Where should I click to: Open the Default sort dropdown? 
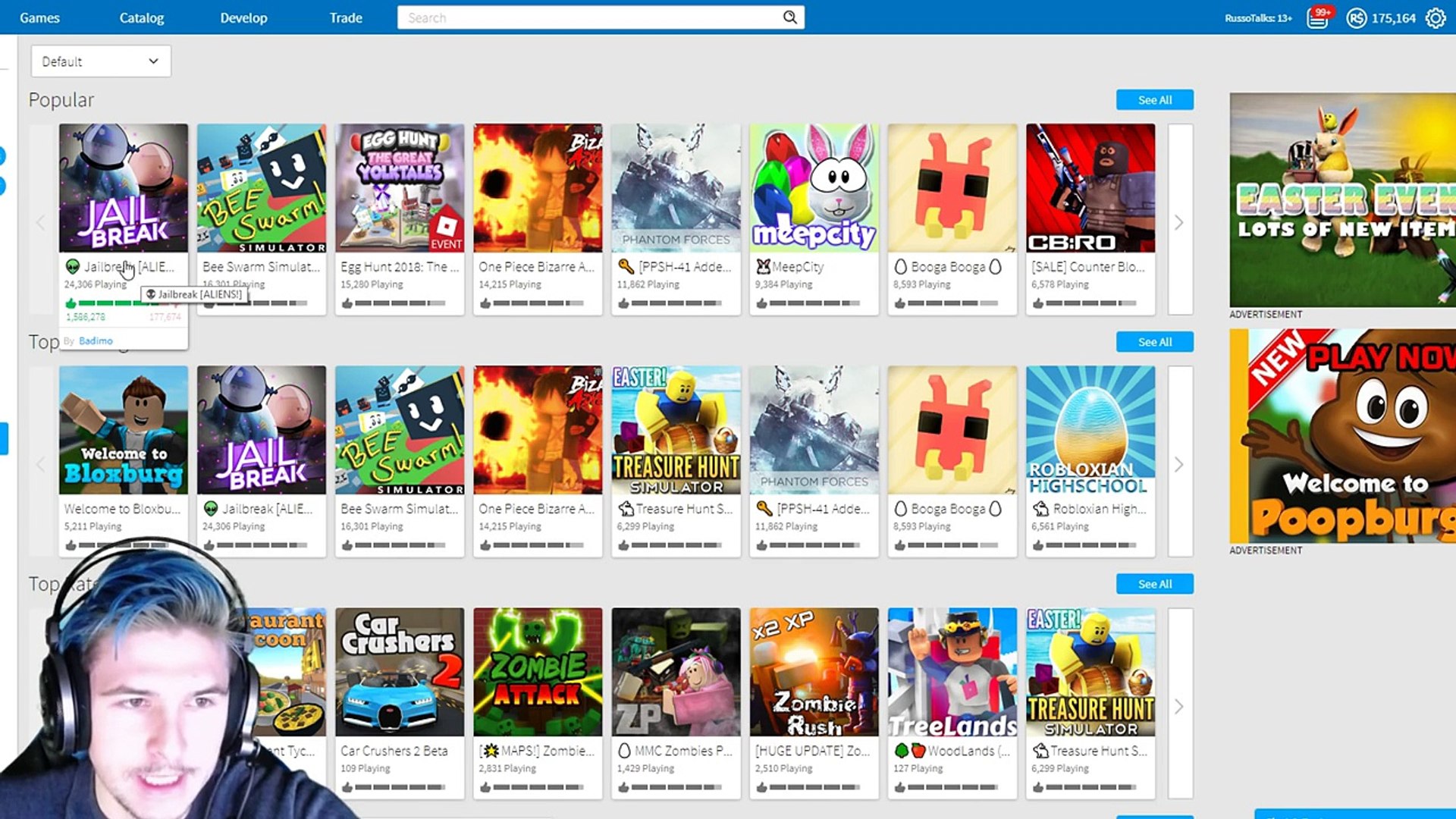pos(101,61)
